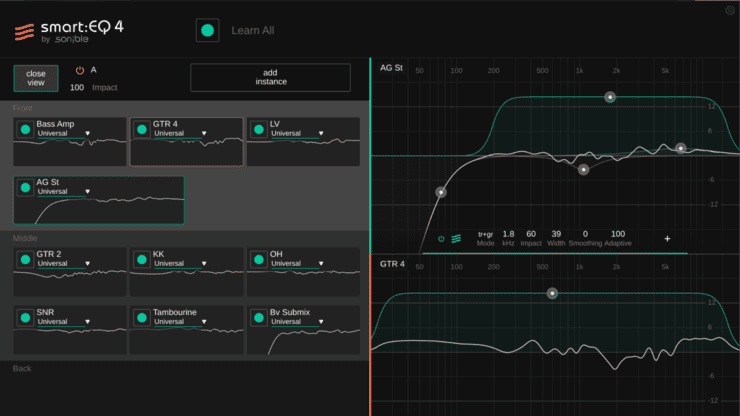Click the AG St filter power icon
The image size is (740, 416).
441,239
